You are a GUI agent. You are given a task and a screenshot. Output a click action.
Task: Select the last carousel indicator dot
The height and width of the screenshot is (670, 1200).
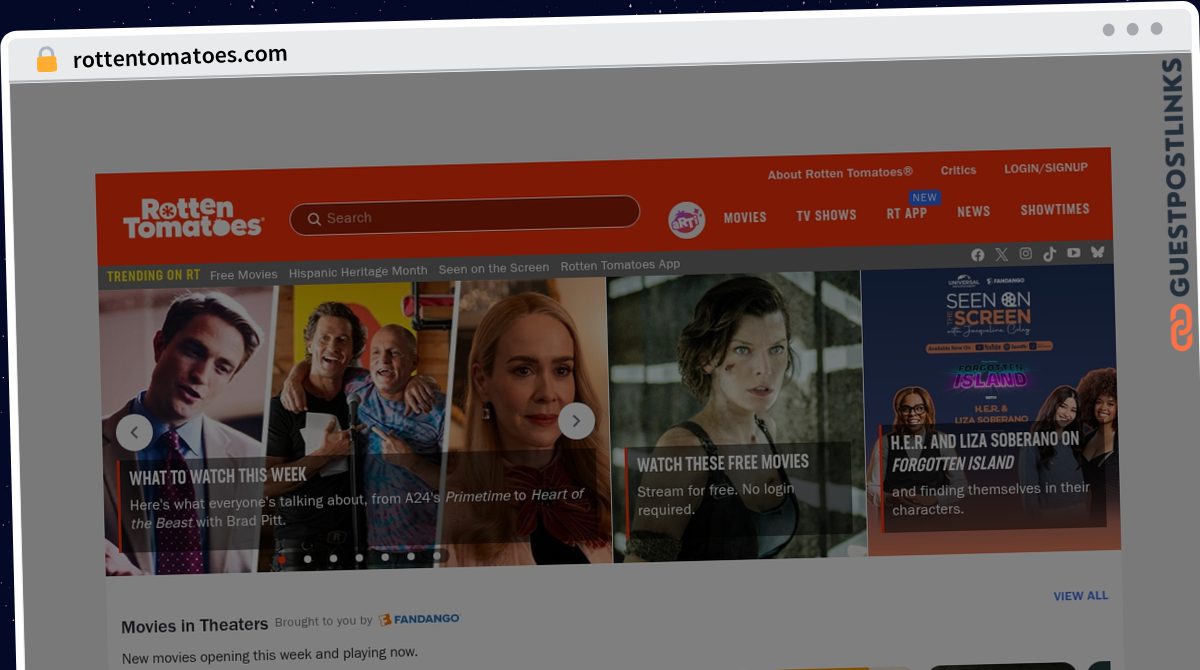tap(437, 556)
